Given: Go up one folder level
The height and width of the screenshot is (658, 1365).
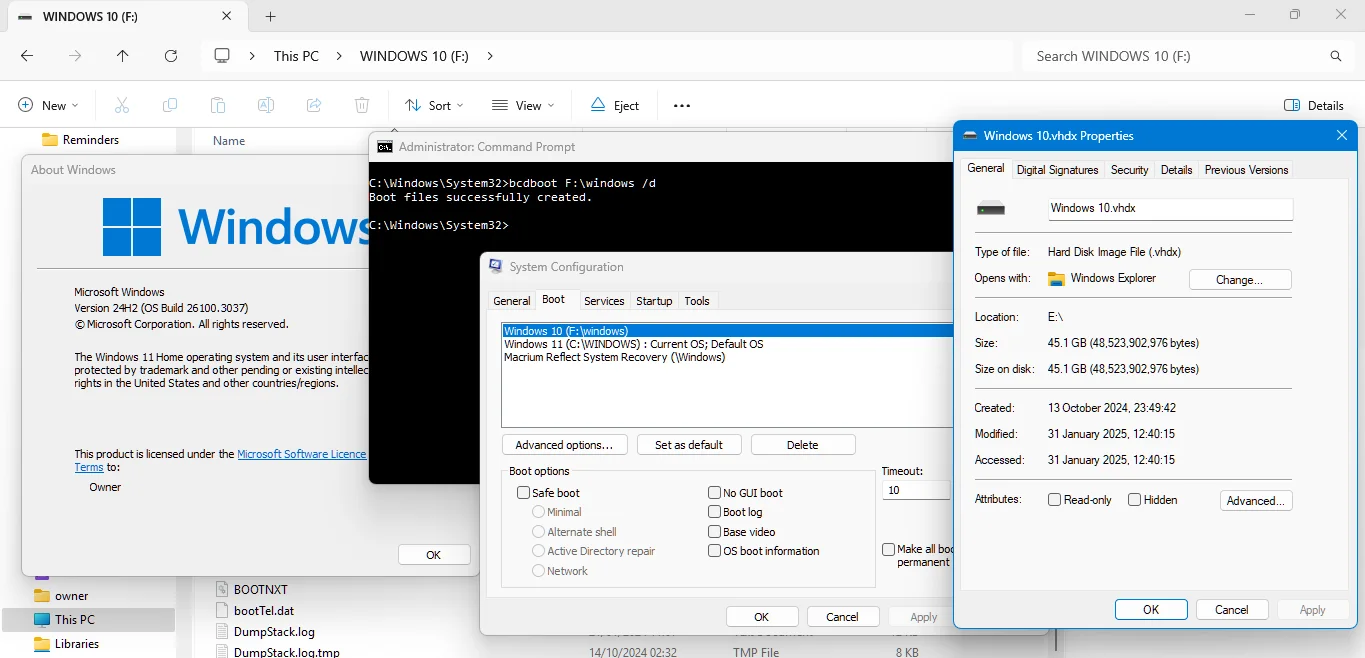Looking at the screenshot, I should [123, 56].
